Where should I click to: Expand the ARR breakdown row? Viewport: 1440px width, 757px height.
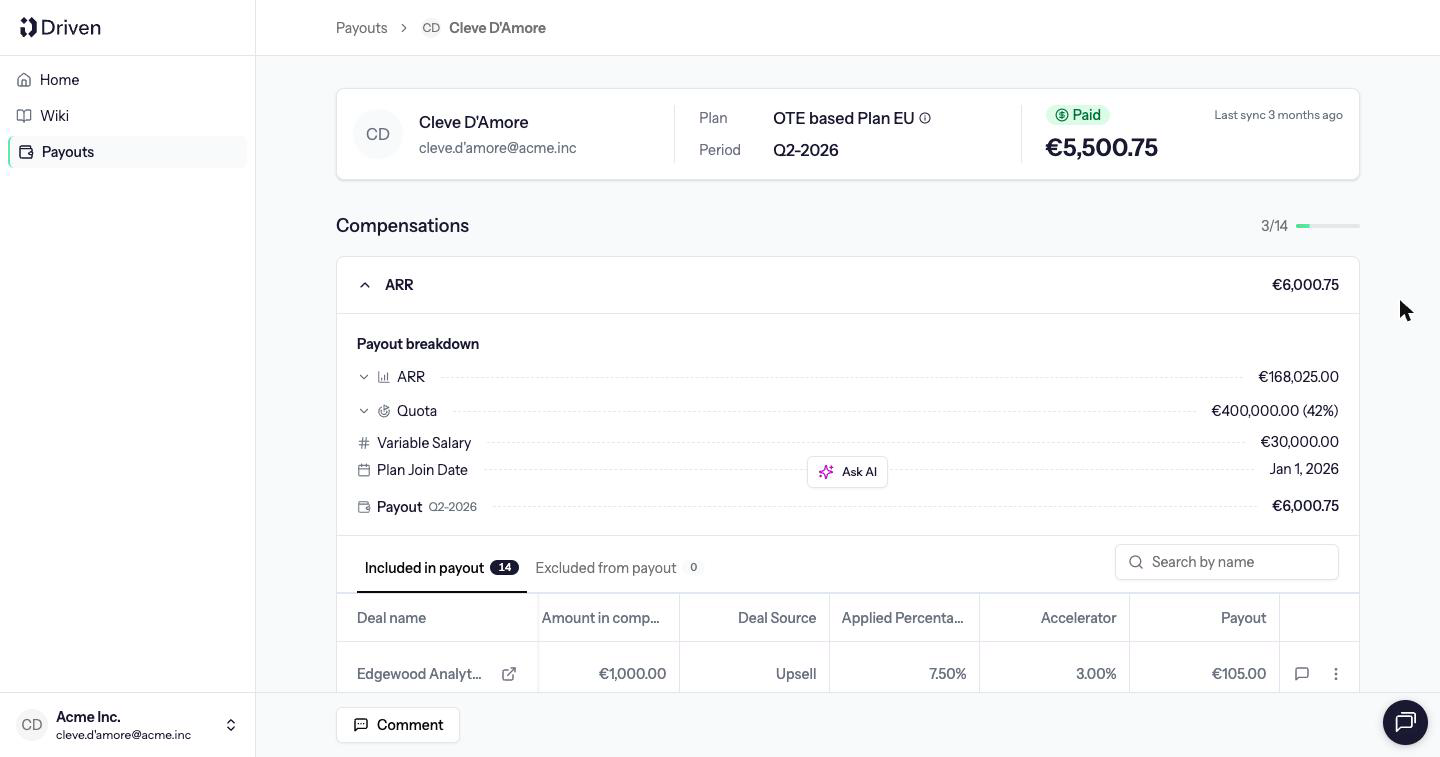[364, 377]
